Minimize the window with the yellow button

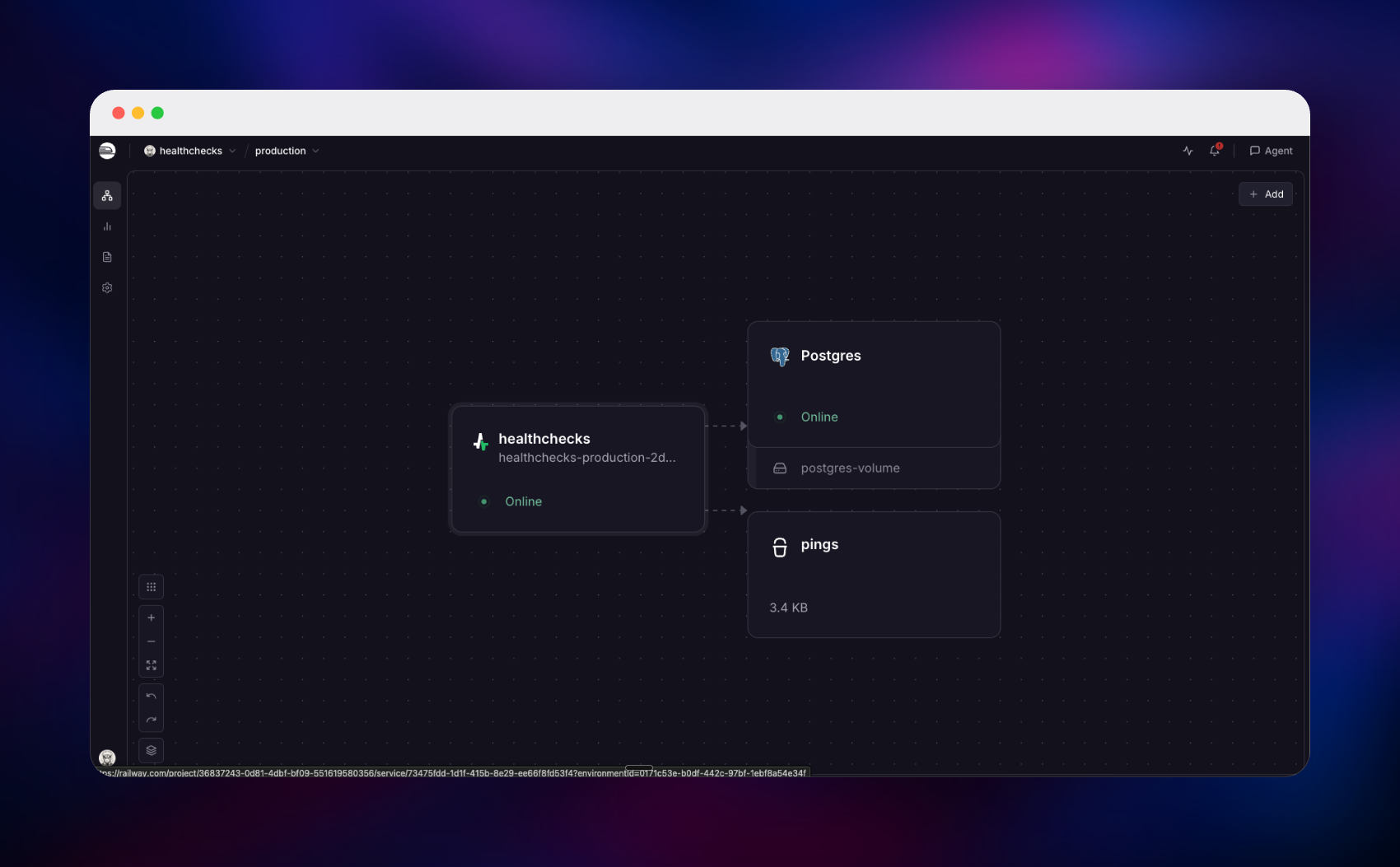tap(138, 113)
